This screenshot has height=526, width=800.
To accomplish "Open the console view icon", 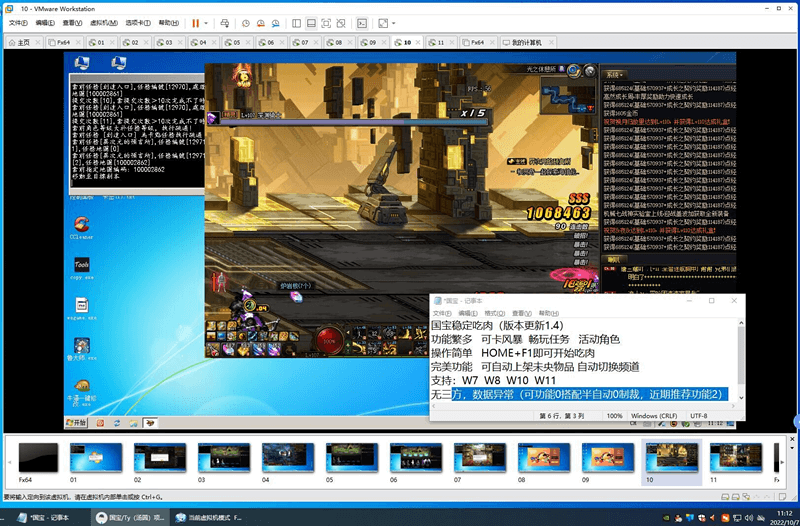I will tap(362, 23).
